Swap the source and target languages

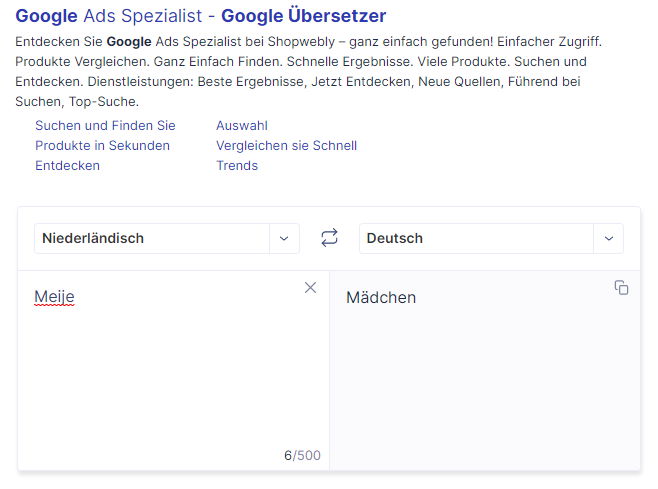coord(329,238)
